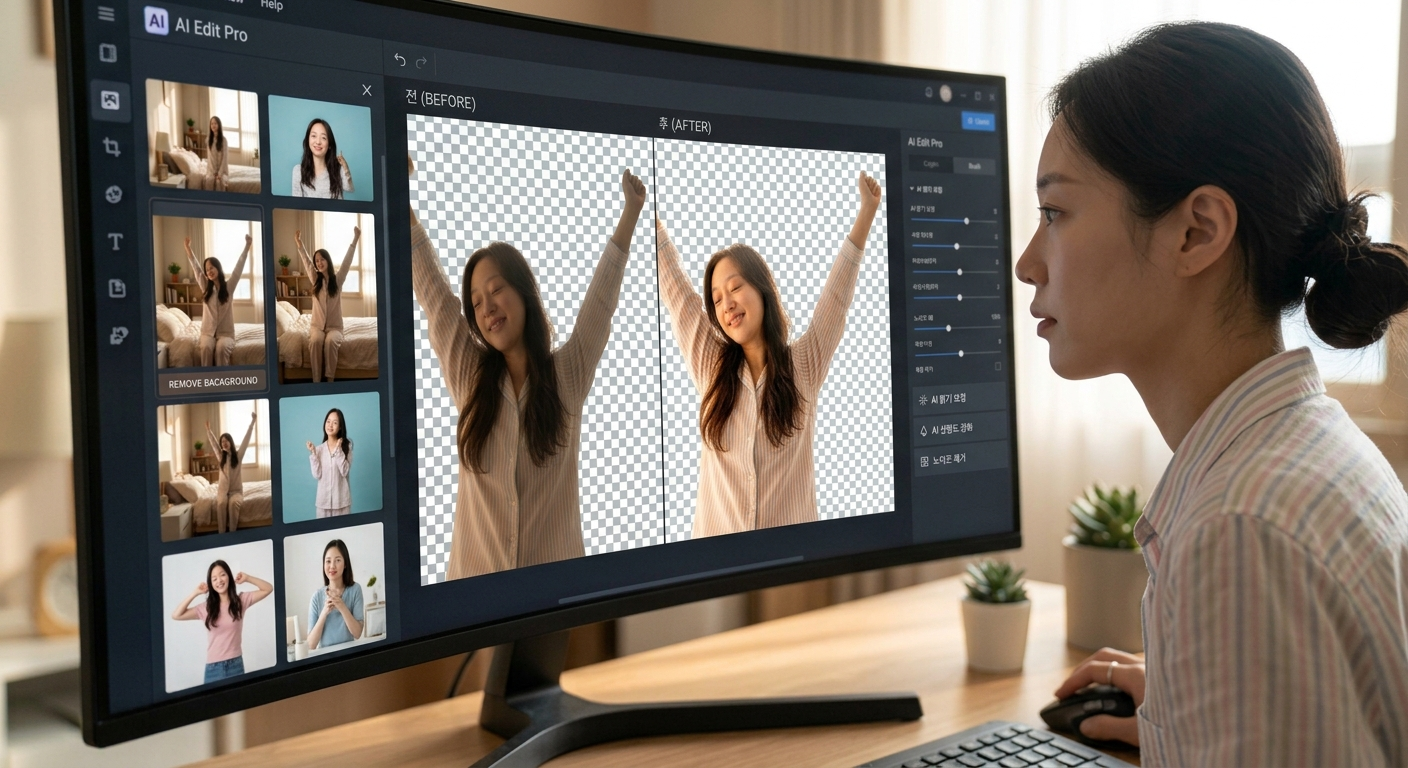Collapse the AI settings section with its triangle
Image resolution: width=1408 pixels, height=768 pixels.
point(912,188)
